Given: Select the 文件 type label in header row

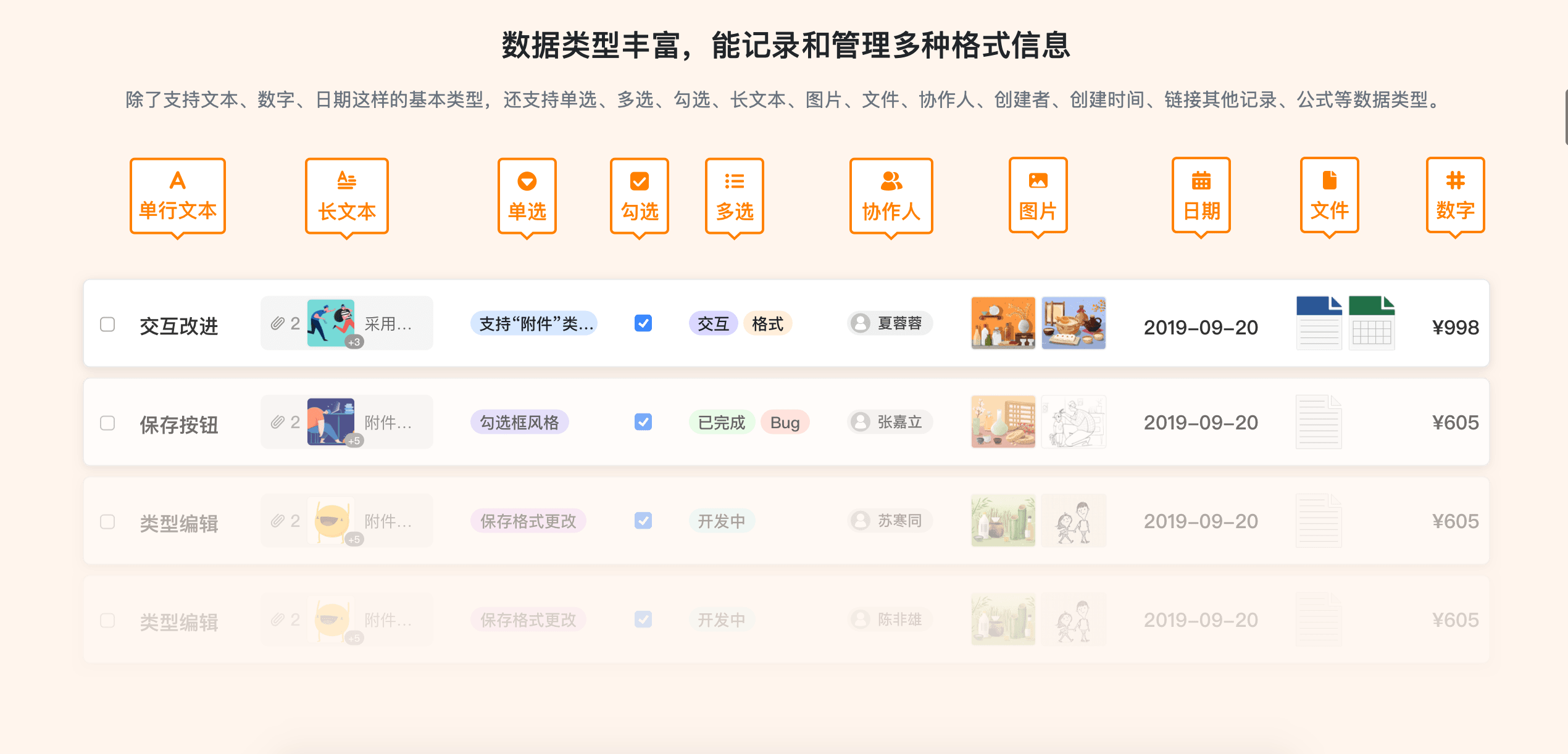Looking at the screenshot, I should (1329, 196).
